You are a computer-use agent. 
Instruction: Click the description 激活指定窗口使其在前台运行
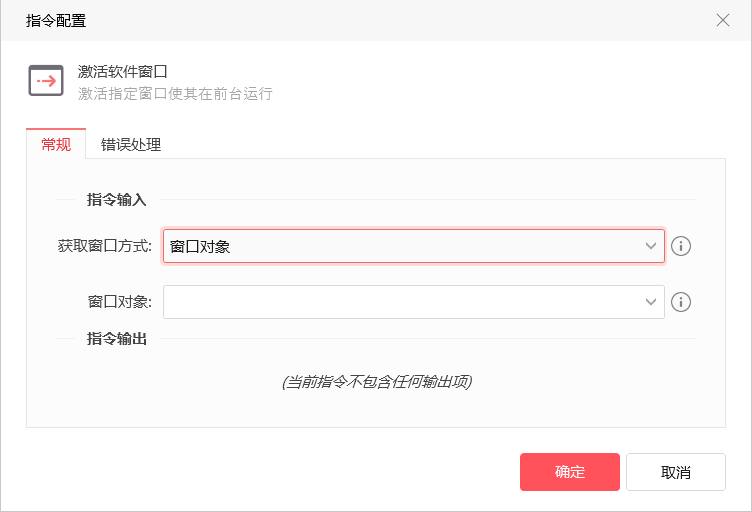[x=175, y=94]
